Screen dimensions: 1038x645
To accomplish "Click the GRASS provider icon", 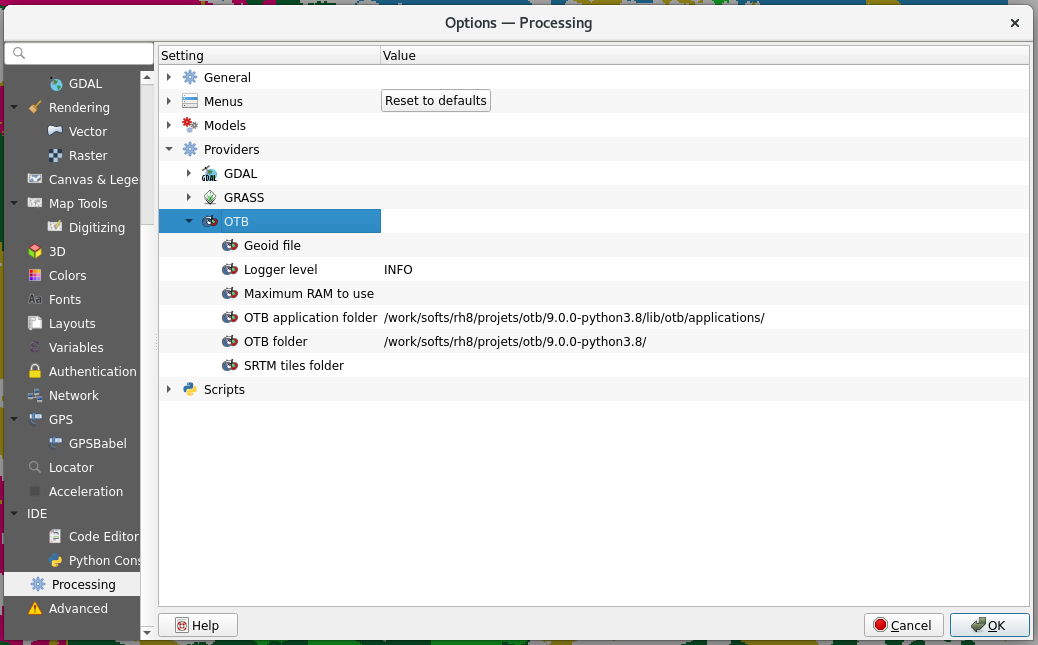I will click(209, 197).
